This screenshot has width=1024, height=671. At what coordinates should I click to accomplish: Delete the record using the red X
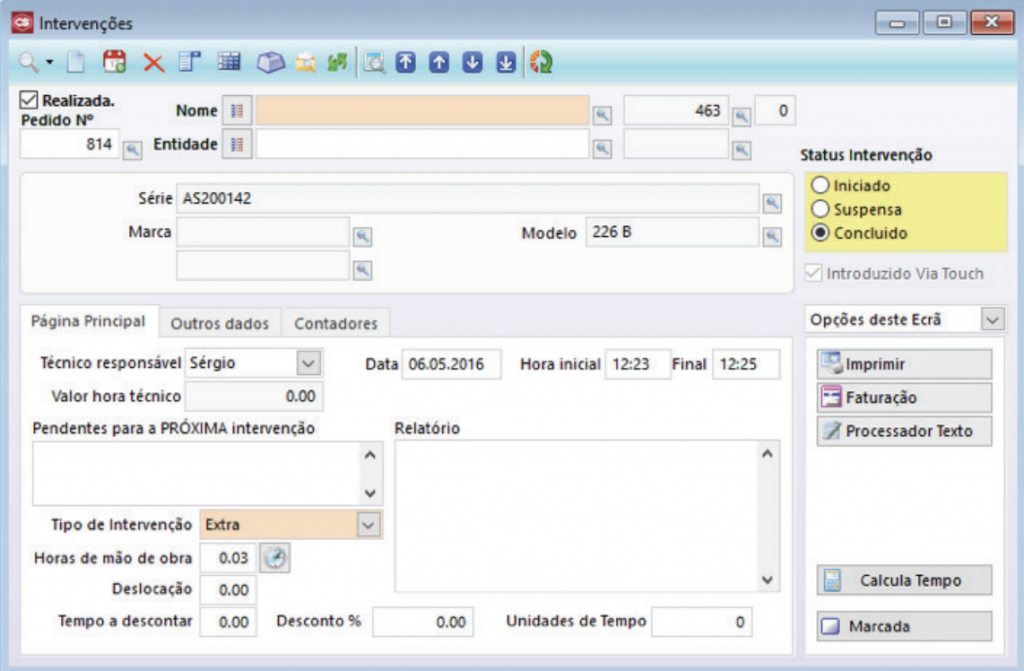click(x=153, y=63)
